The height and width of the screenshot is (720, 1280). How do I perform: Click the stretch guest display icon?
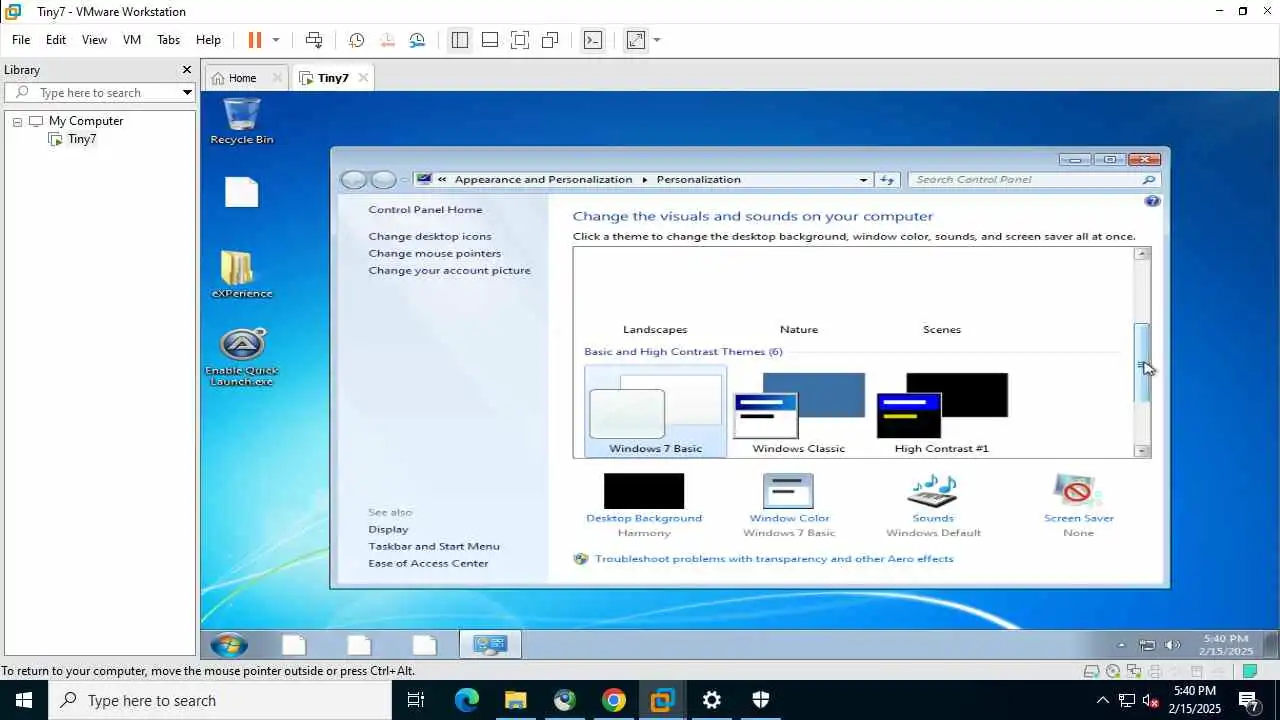click(636, 40)
